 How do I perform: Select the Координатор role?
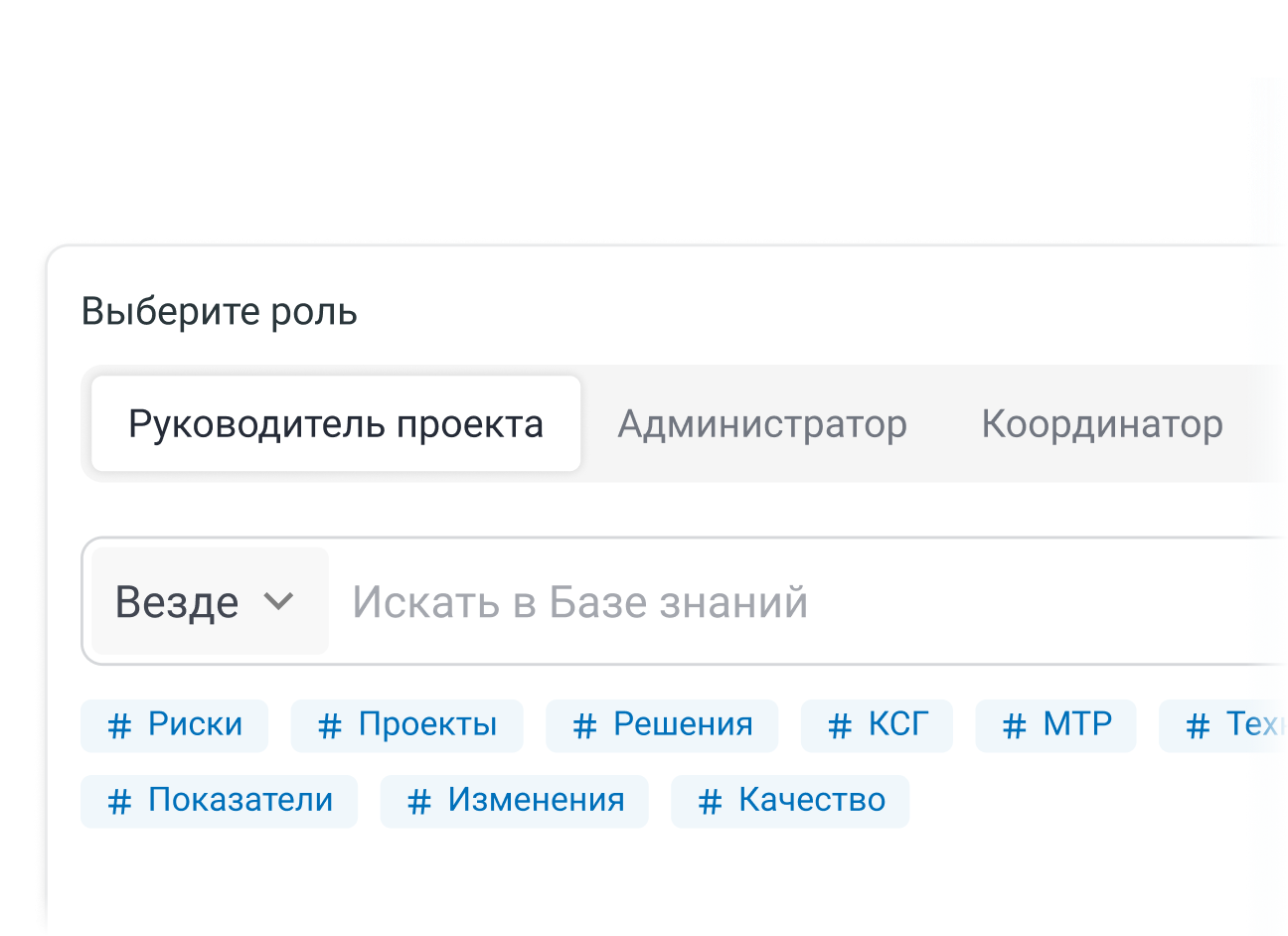1102,423
